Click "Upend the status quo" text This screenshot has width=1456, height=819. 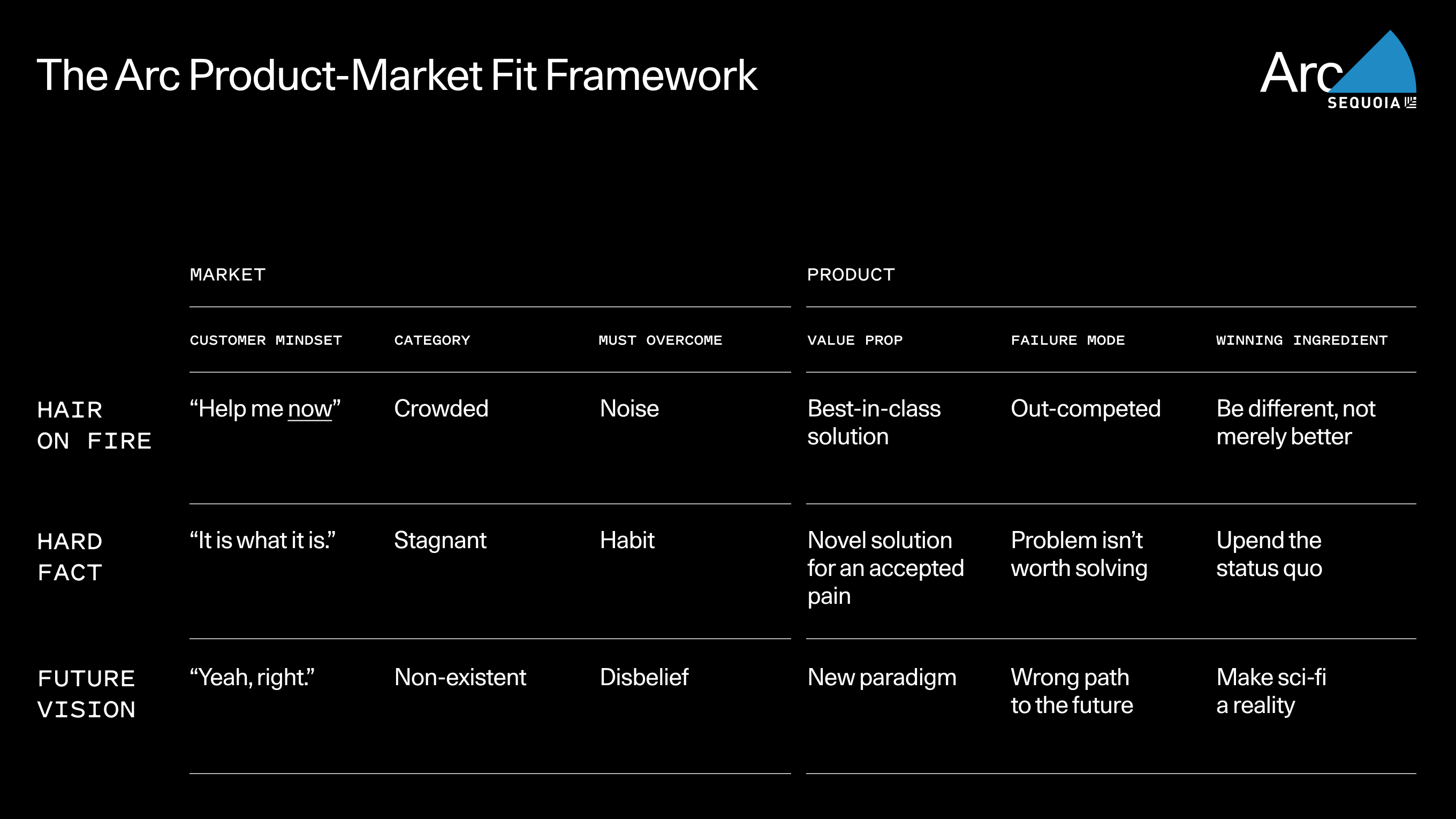(1269, 554)
